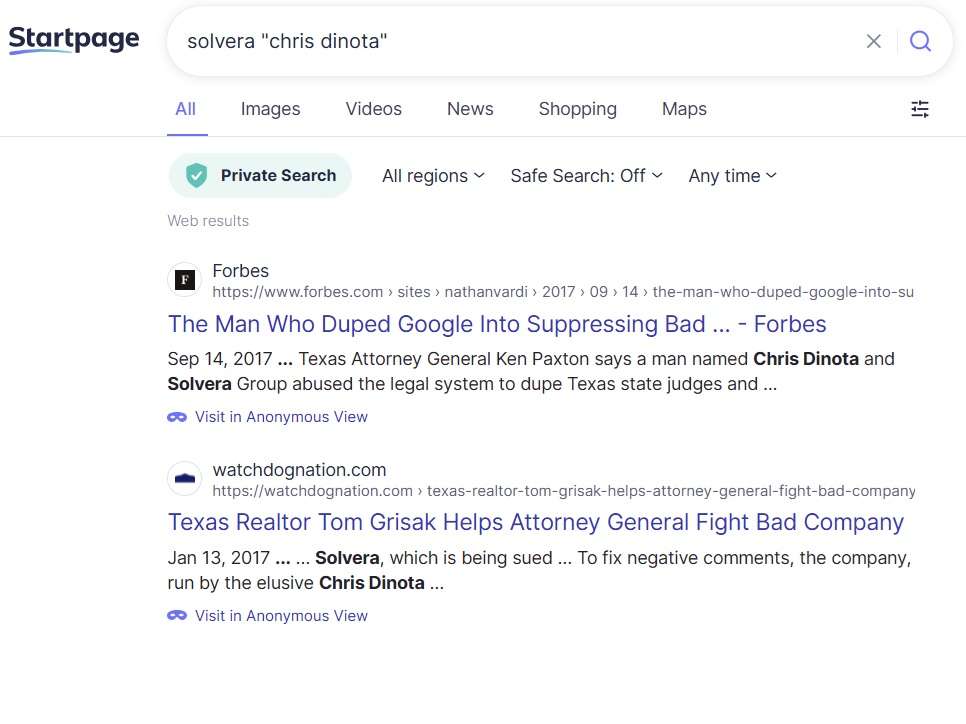Open the Videos tab
Image resolution: width=966 pixels, height=724 pixels.
point(373,109)
